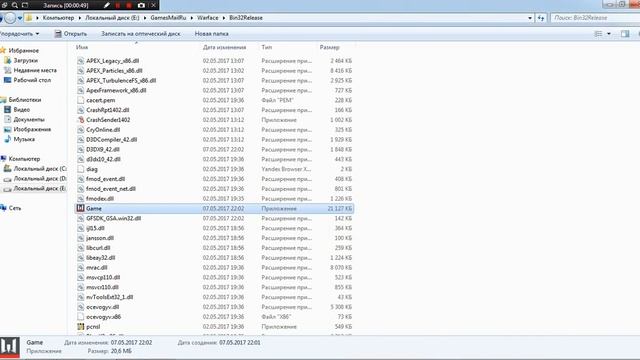Click Локальный диск (E:) in the breadcrumb
Screen dimensions: 640x360
click(112, 18)
